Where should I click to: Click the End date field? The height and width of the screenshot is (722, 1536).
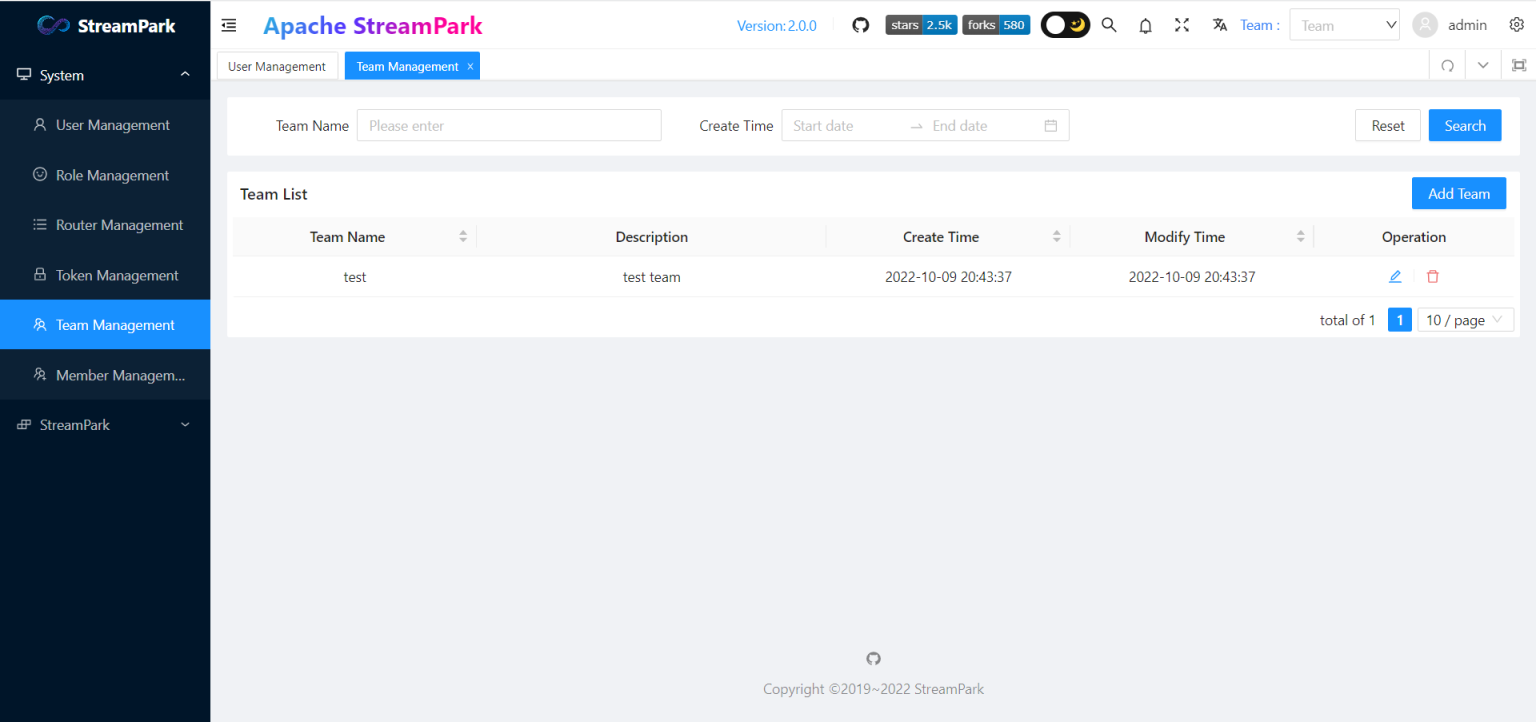tap(982, 126)
